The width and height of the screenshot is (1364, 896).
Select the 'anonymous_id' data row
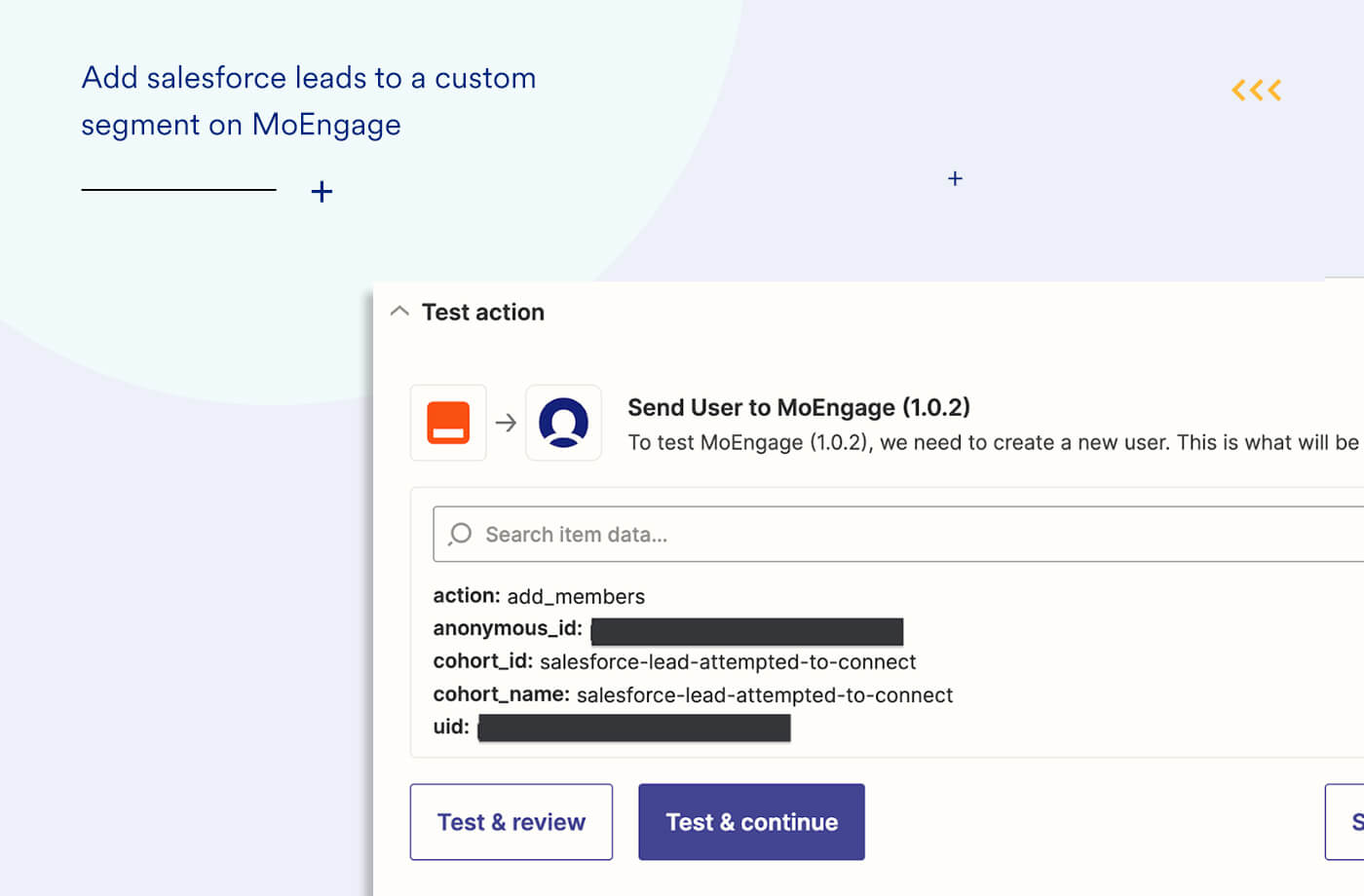[x=668, y=630]
